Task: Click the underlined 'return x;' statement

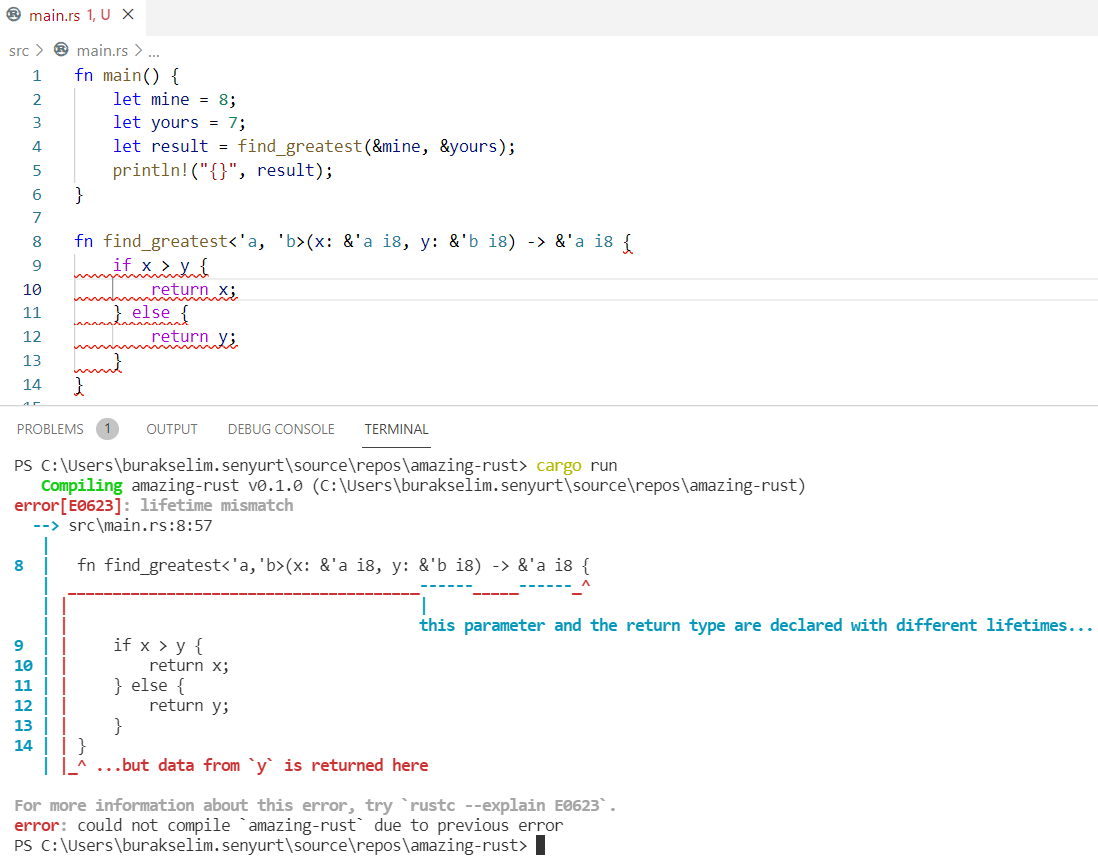Action: pos(194,289)
